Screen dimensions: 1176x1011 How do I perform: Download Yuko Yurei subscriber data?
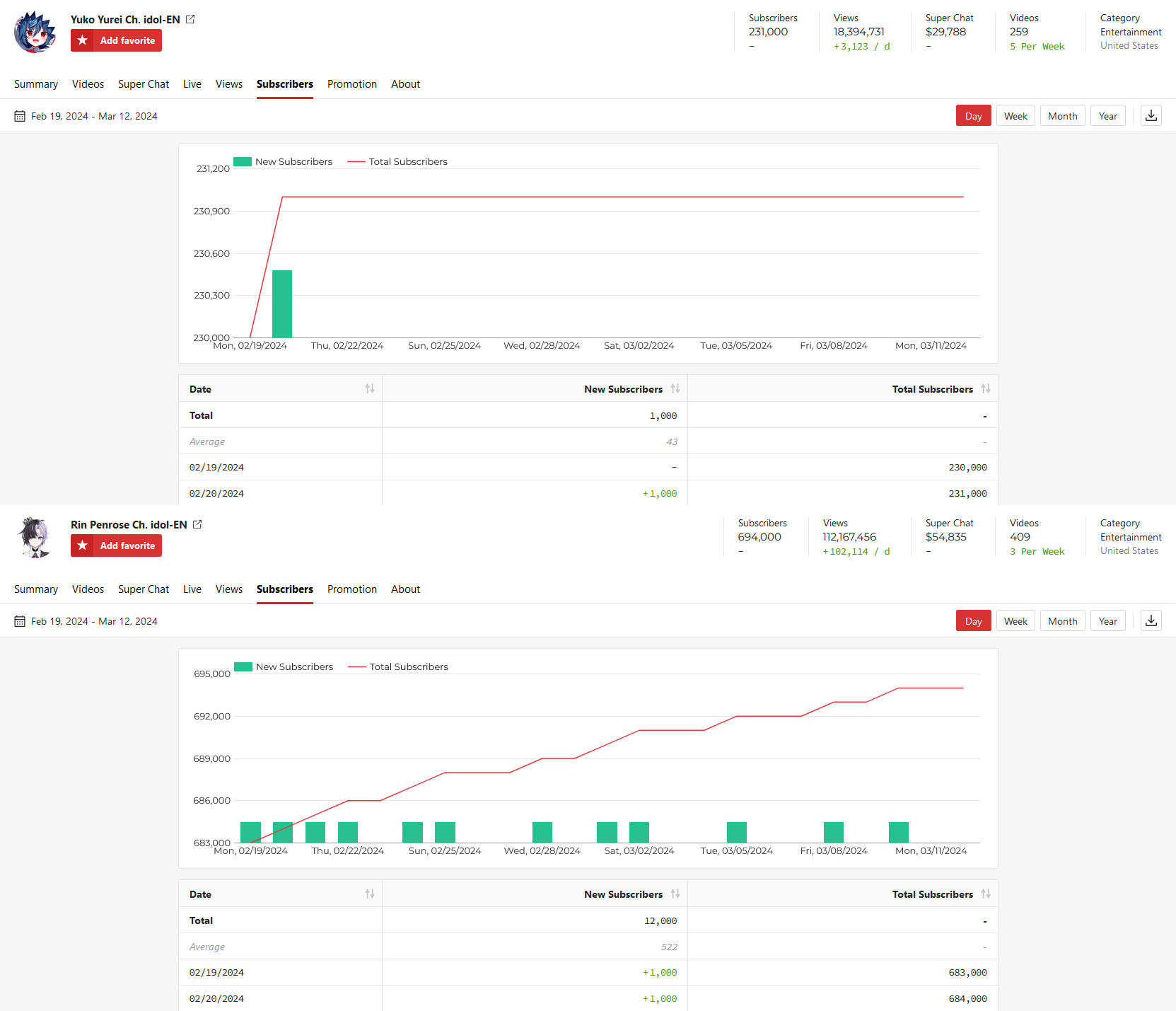[1151, 116]
